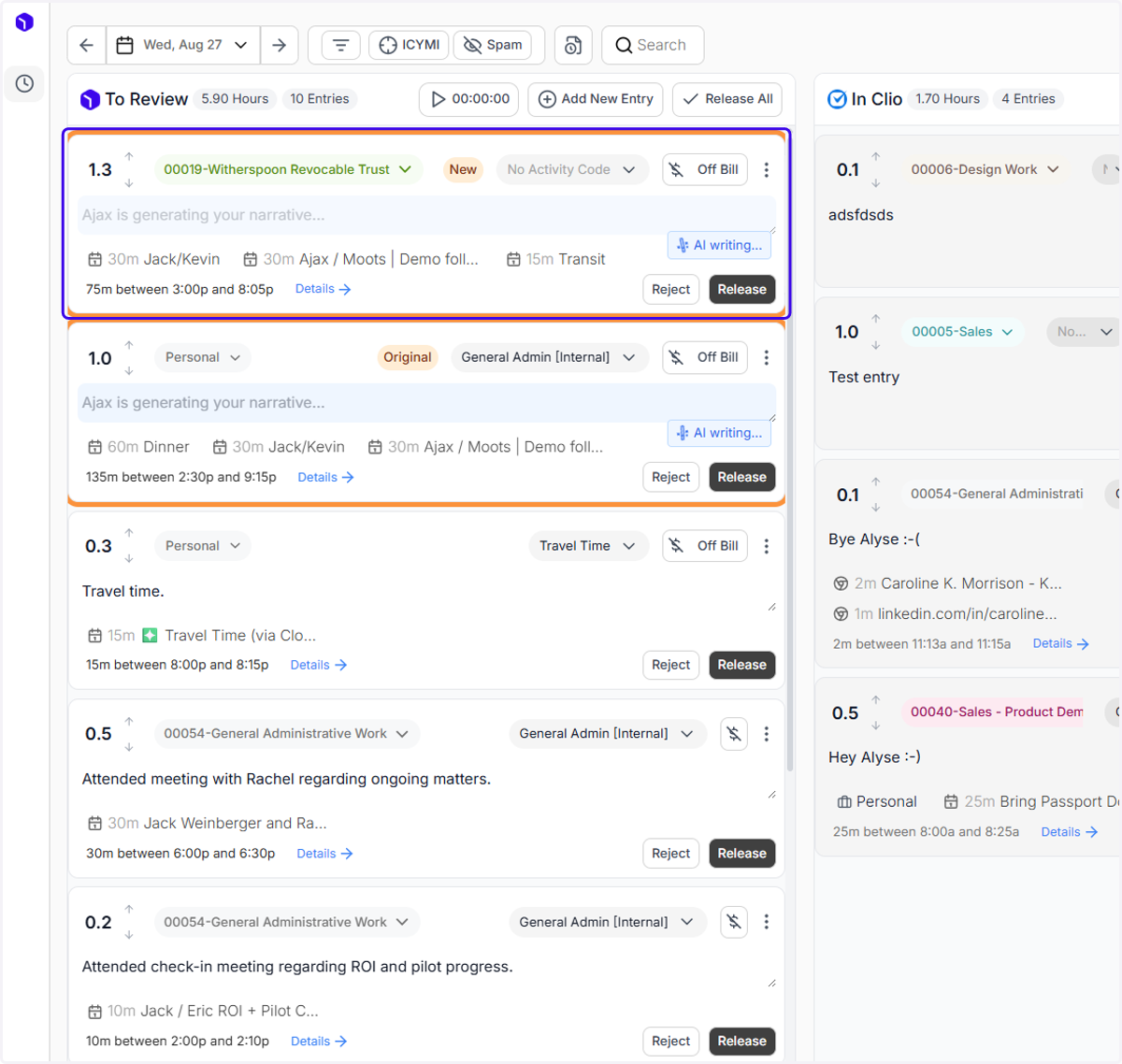Click the Travel time narrative field

426,592
